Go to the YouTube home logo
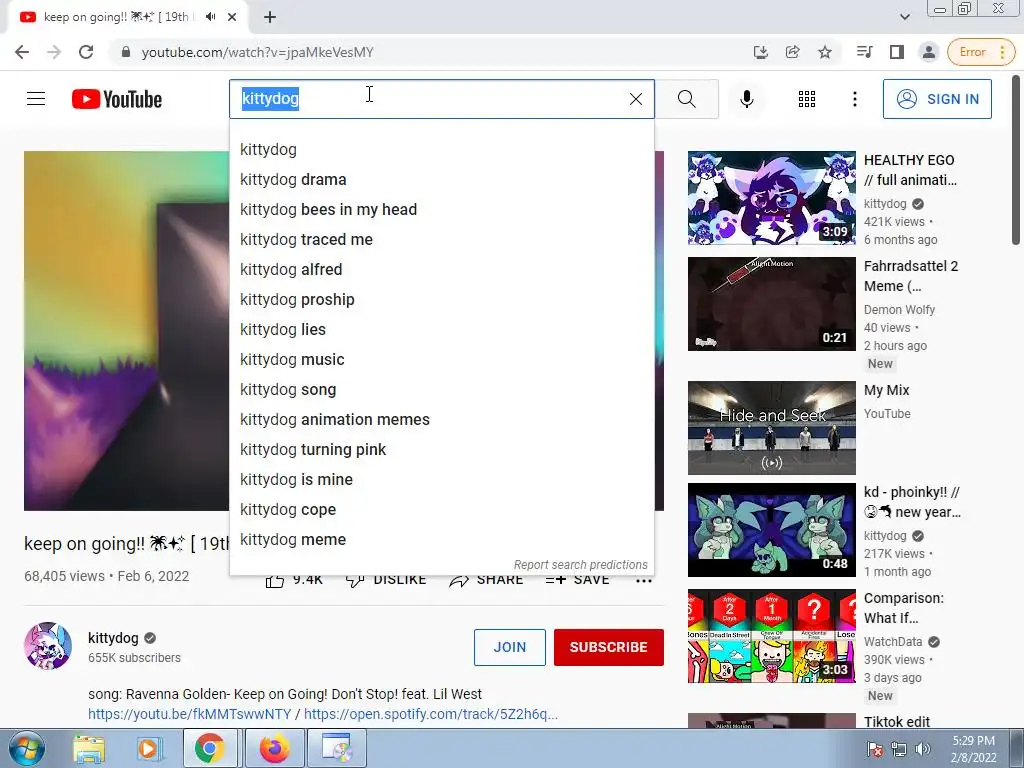 tap(117, 99)
